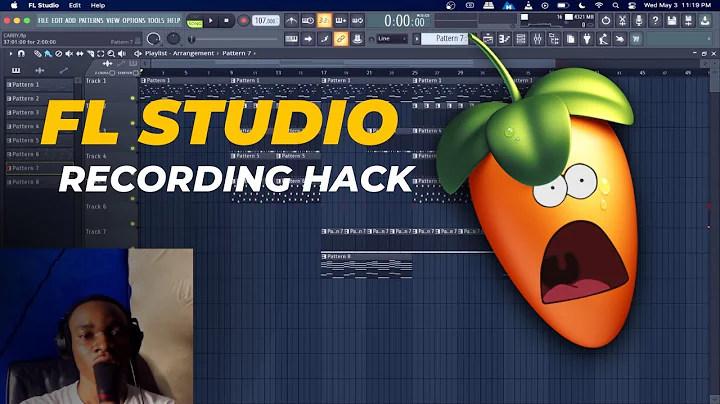Open the Undo history icon
Screen dimensions: 720x404
[606, 20]
